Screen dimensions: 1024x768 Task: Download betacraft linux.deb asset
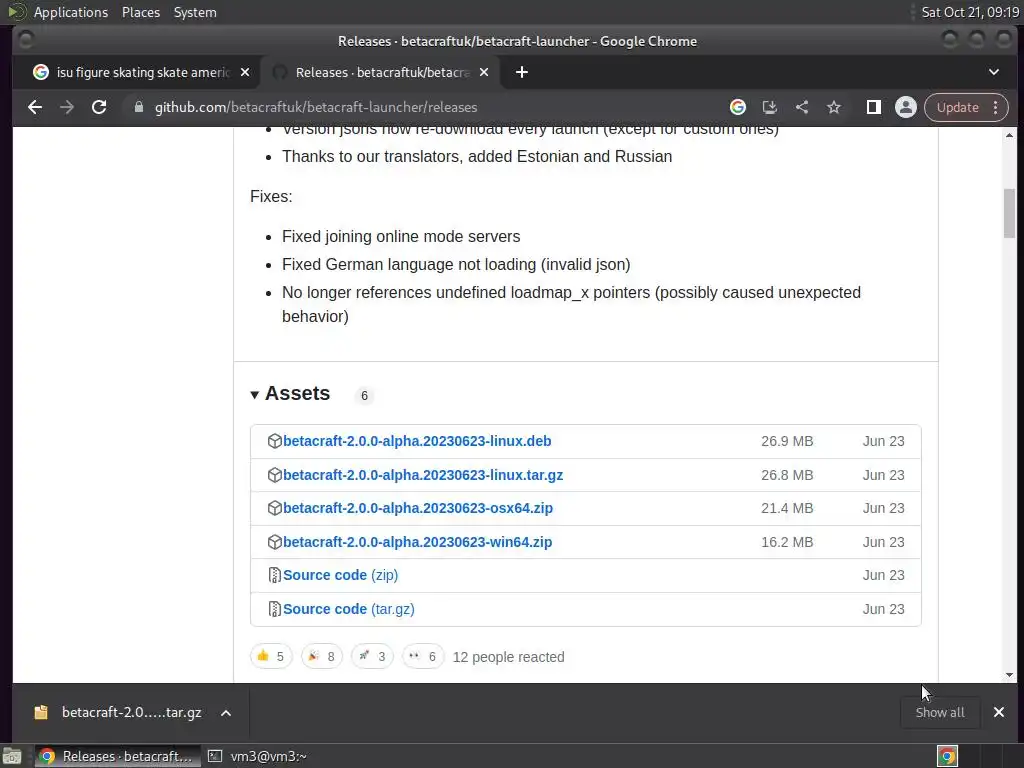point(417,441)
